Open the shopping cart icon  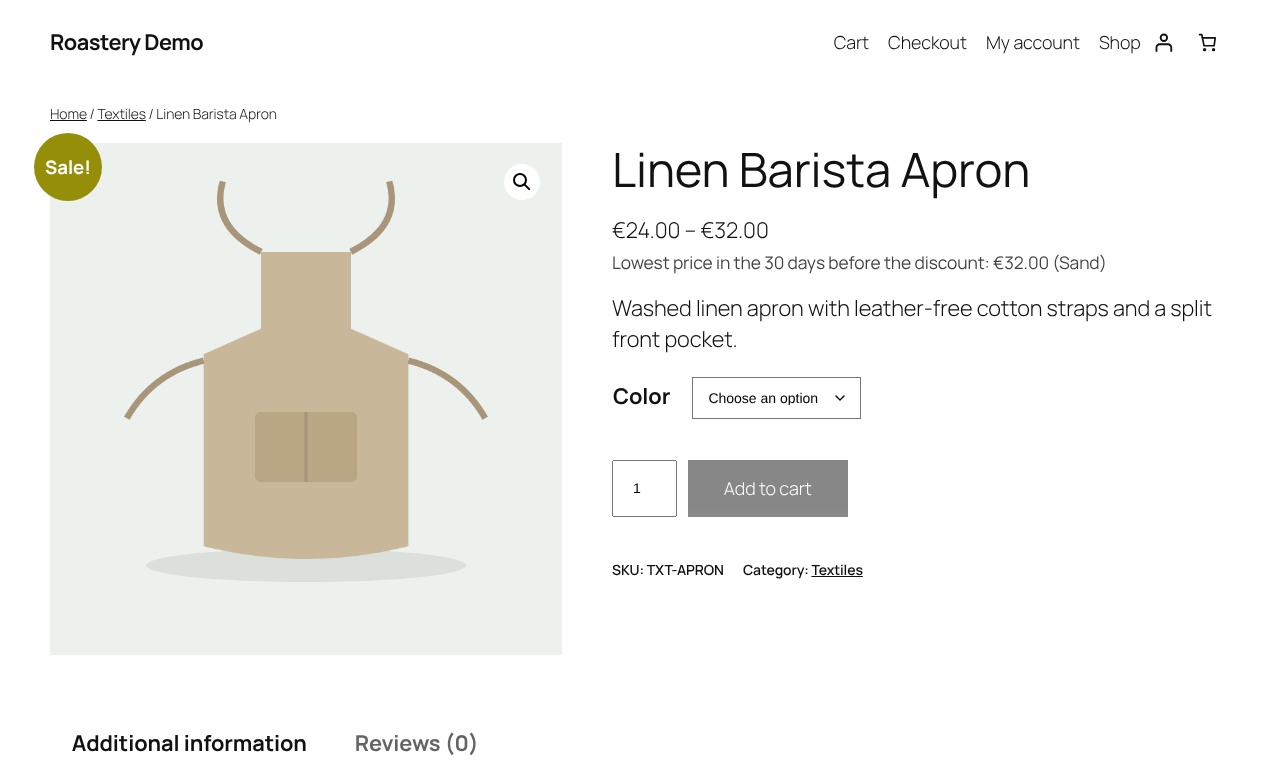click(x=1208, y=42)
